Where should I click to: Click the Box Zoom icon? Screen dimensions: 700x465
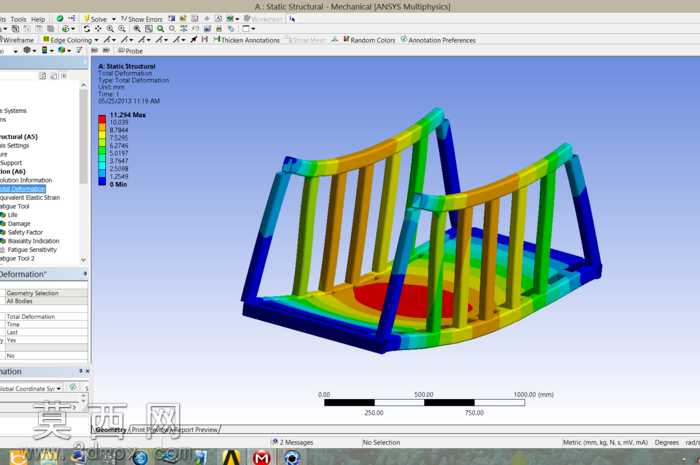pyautogui.click(x=137, y=29)
